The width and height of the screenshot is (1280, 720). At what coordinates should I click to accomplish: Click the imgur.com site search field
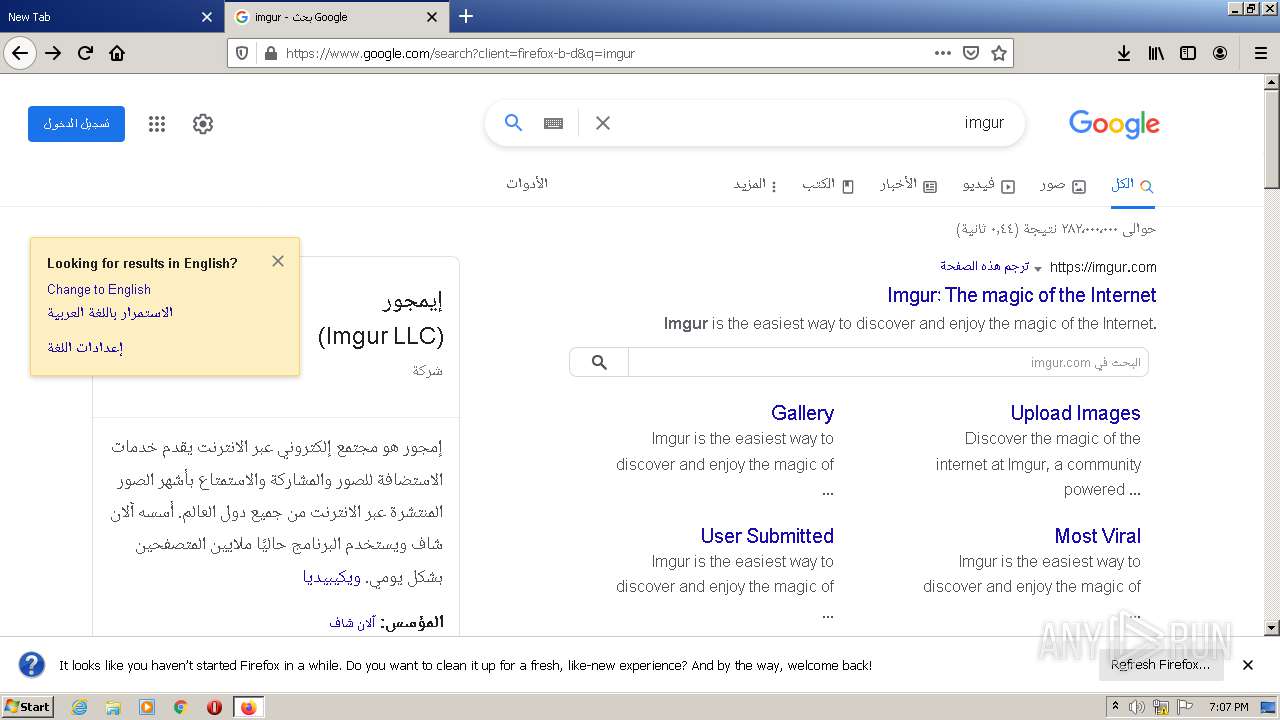tap(888, 362)
